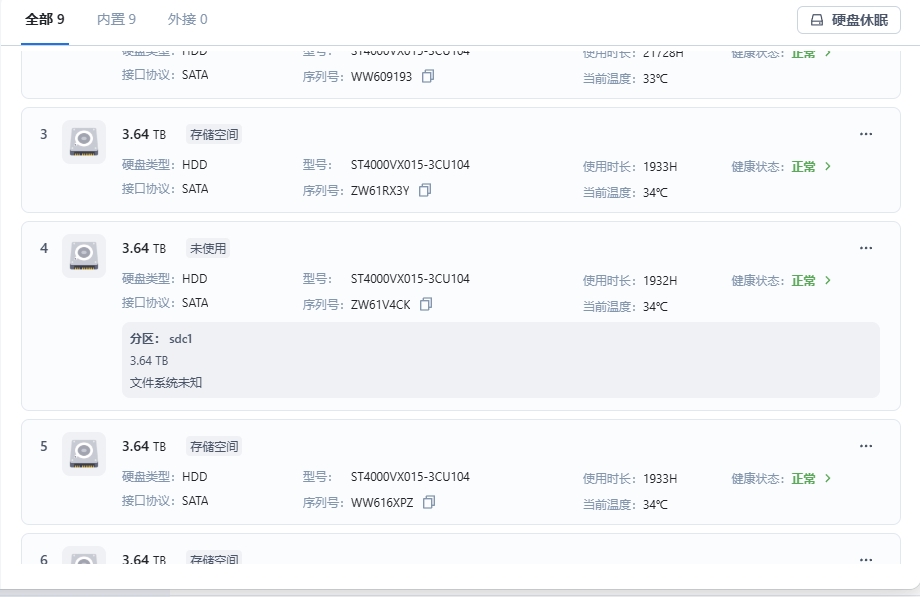Expand health status details for disk 4
The width and height of the screenshot is (920, 597).
(x=828, y=281)
